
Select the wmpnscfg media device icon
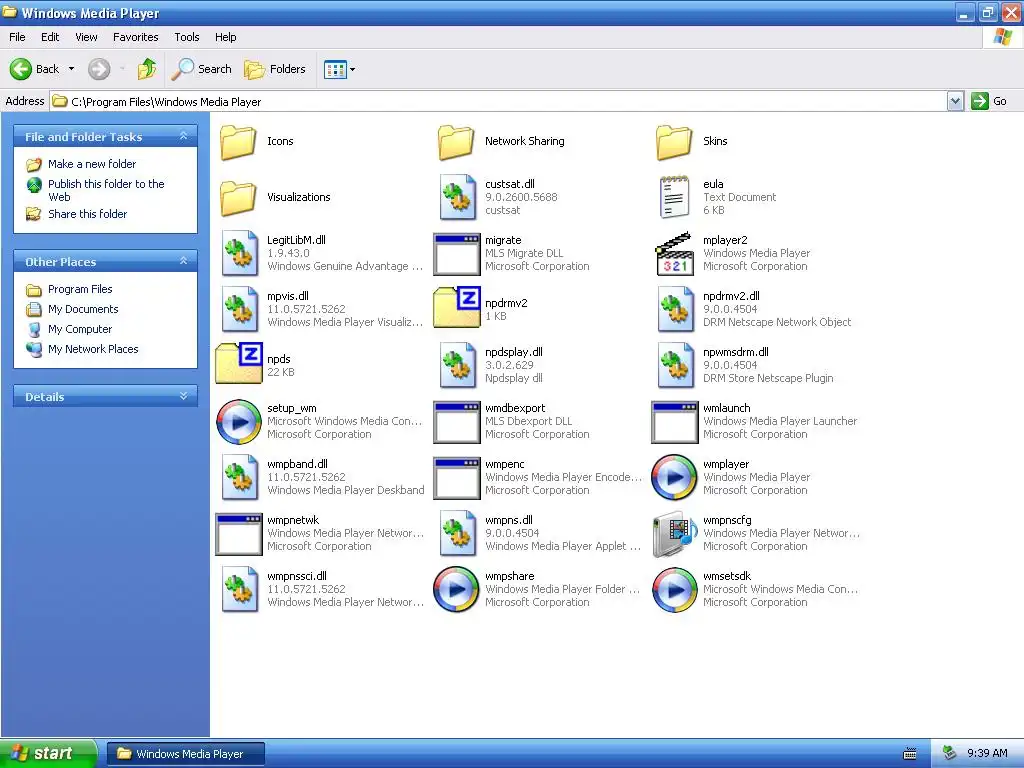point(675,534)
